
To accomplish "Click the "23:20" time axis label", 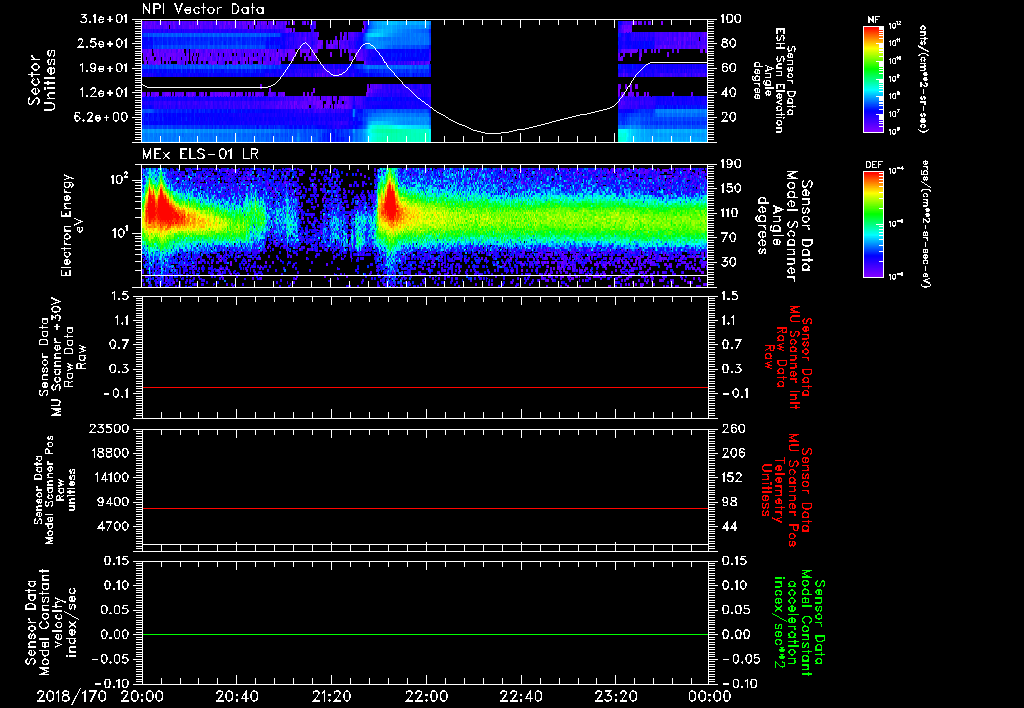I will click(615, 696).
